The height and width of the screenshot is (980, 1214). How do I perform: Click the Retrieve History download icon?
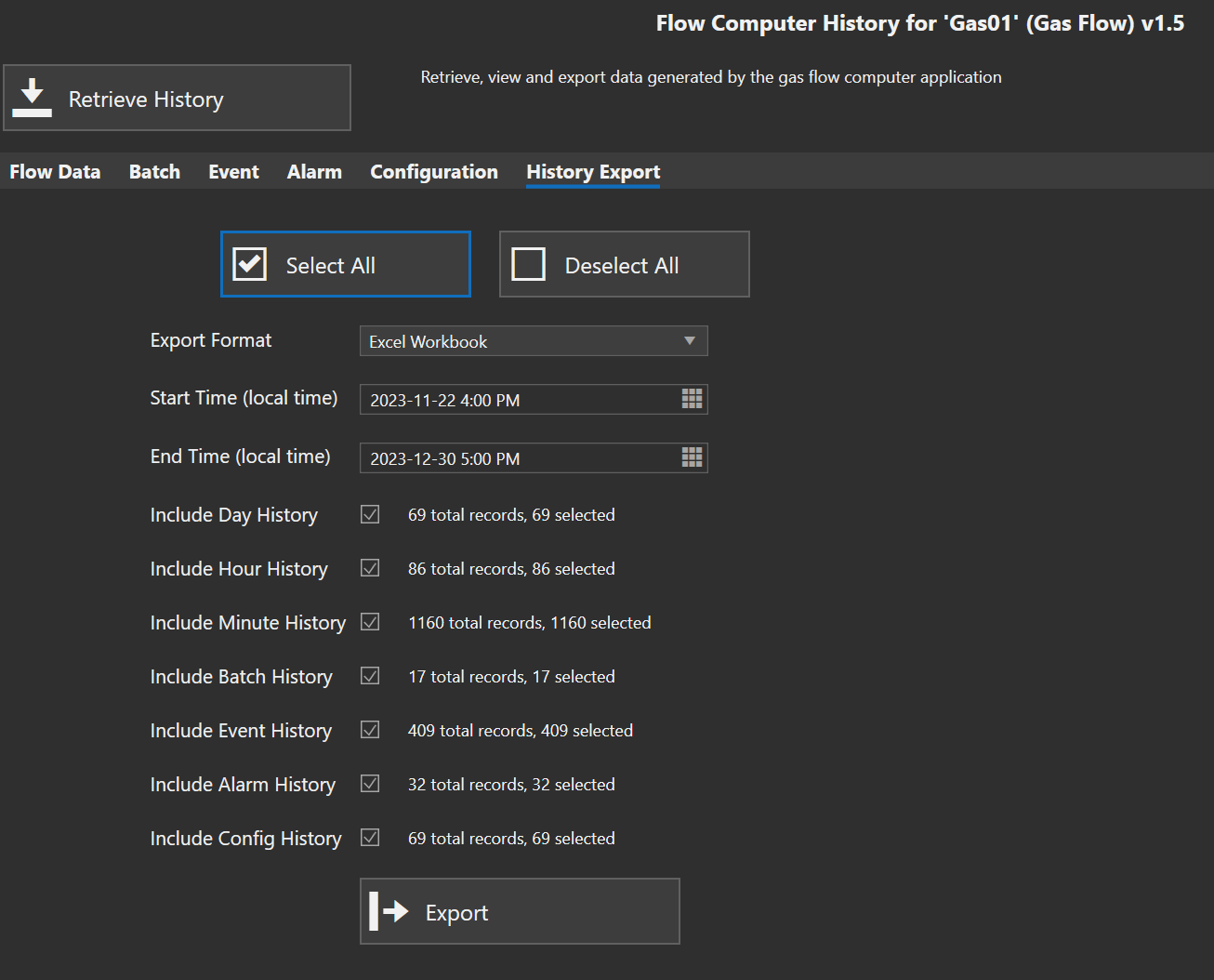coord(33,98)
